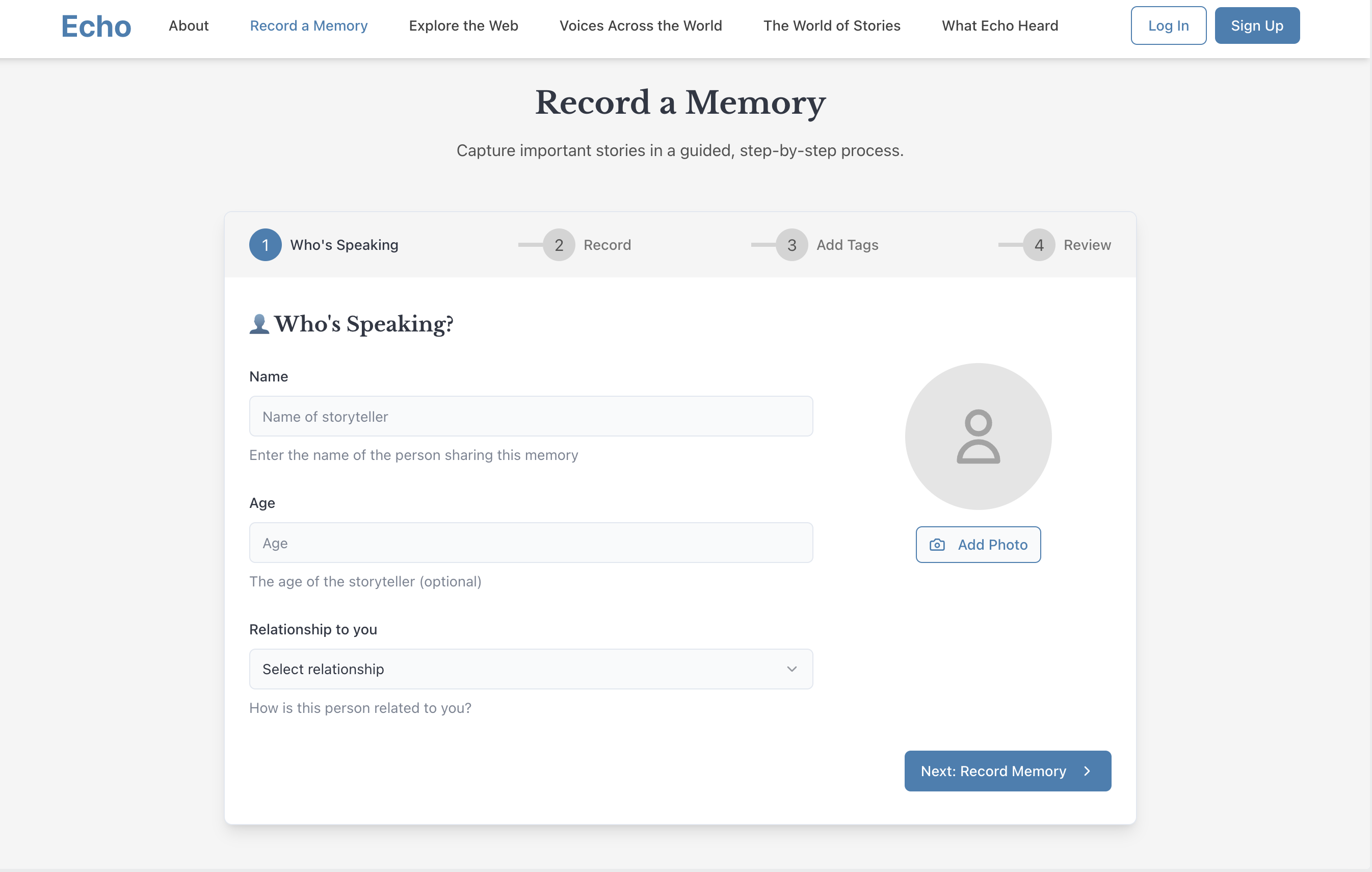
Task: Click camera icon in Add Photo button
Action: (x=937, y=545)
